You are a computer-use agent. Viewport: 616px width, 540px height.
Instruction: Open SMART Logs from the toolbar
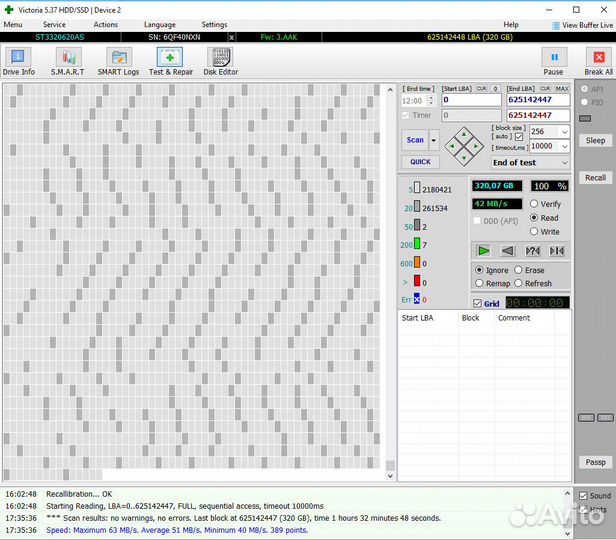point(118,62)
